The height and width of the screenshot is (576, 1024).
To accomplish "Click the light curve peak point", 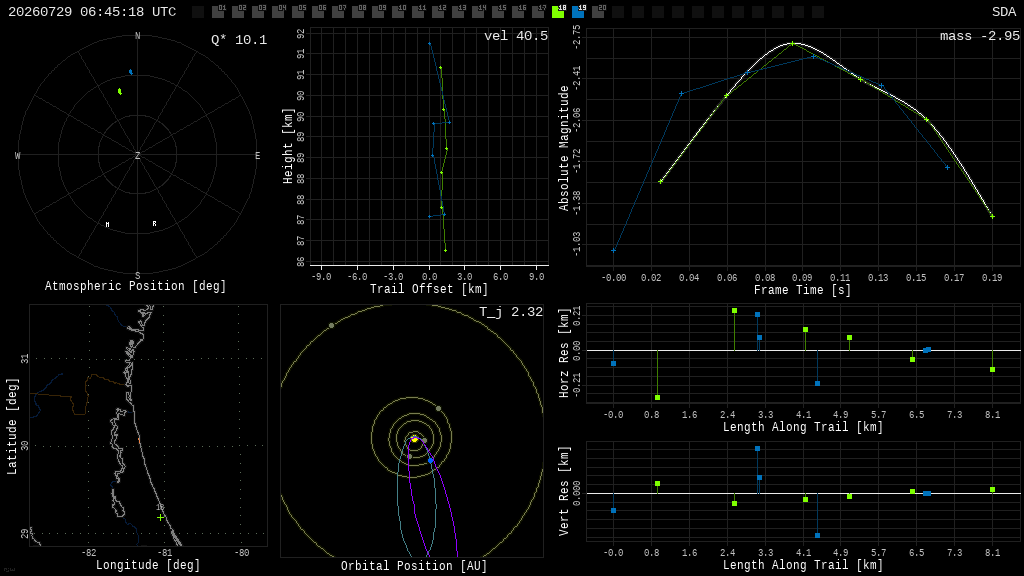I will pyautogui.click(x=792, y=44).
